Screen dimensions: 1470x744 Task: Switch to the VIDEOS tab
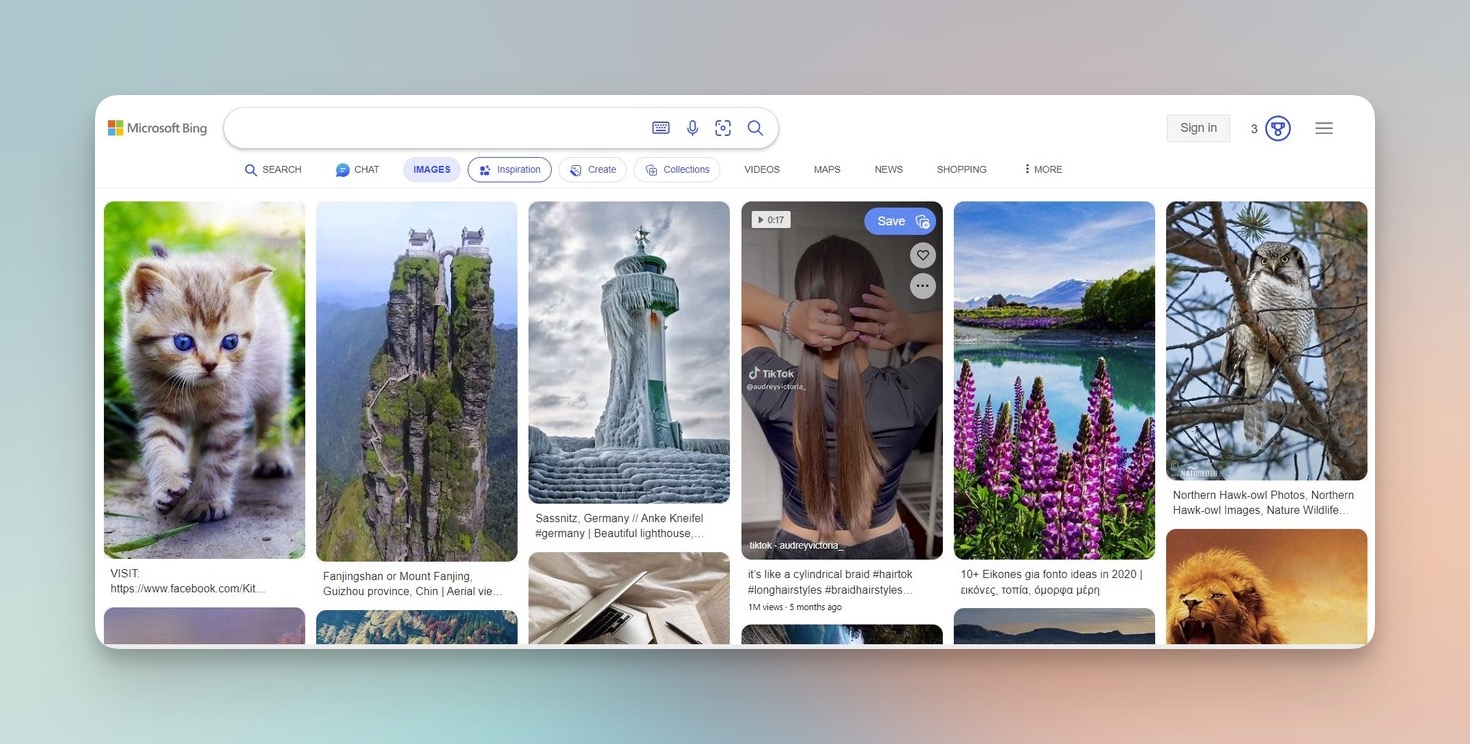tap(761, 169)
